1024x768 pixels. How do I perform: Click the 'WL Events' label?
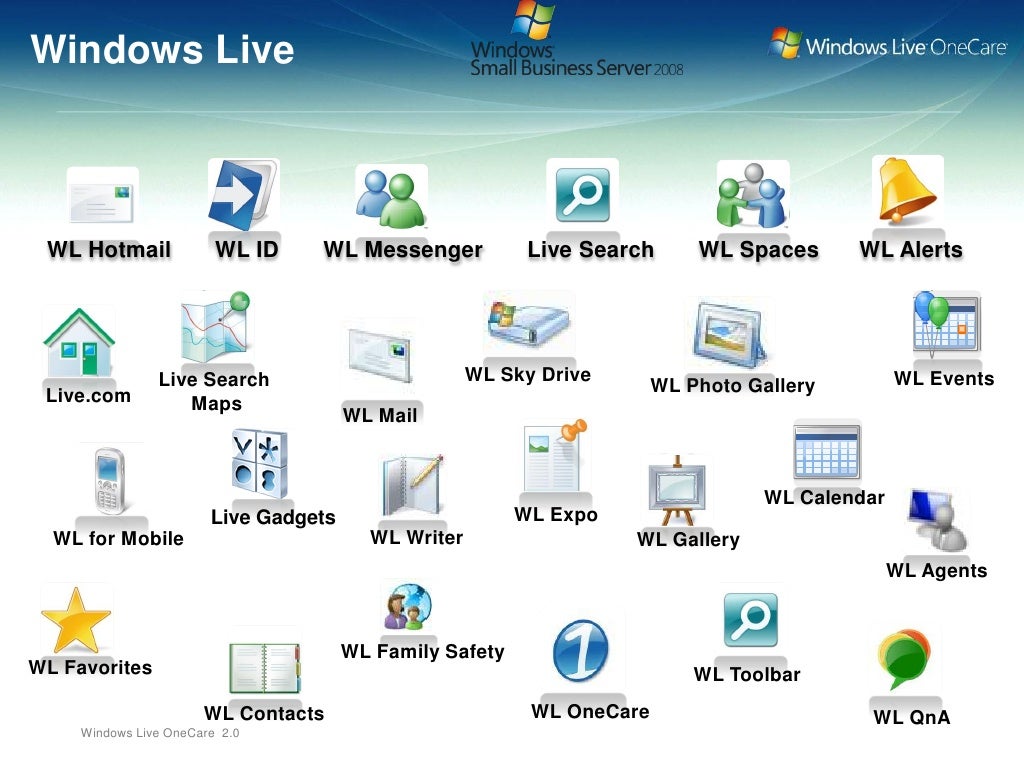pos(944,379)
